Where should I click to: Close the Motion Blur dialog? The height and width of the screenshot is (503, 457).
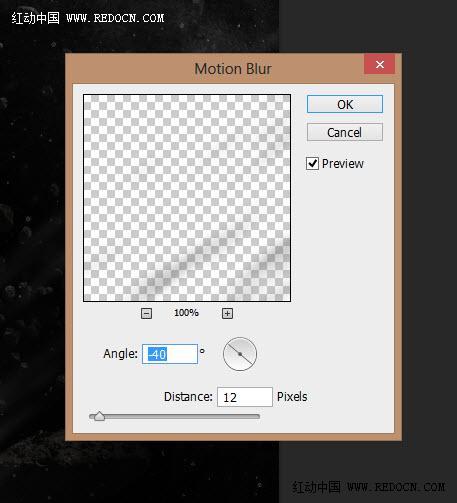click(x=380, y=64)
